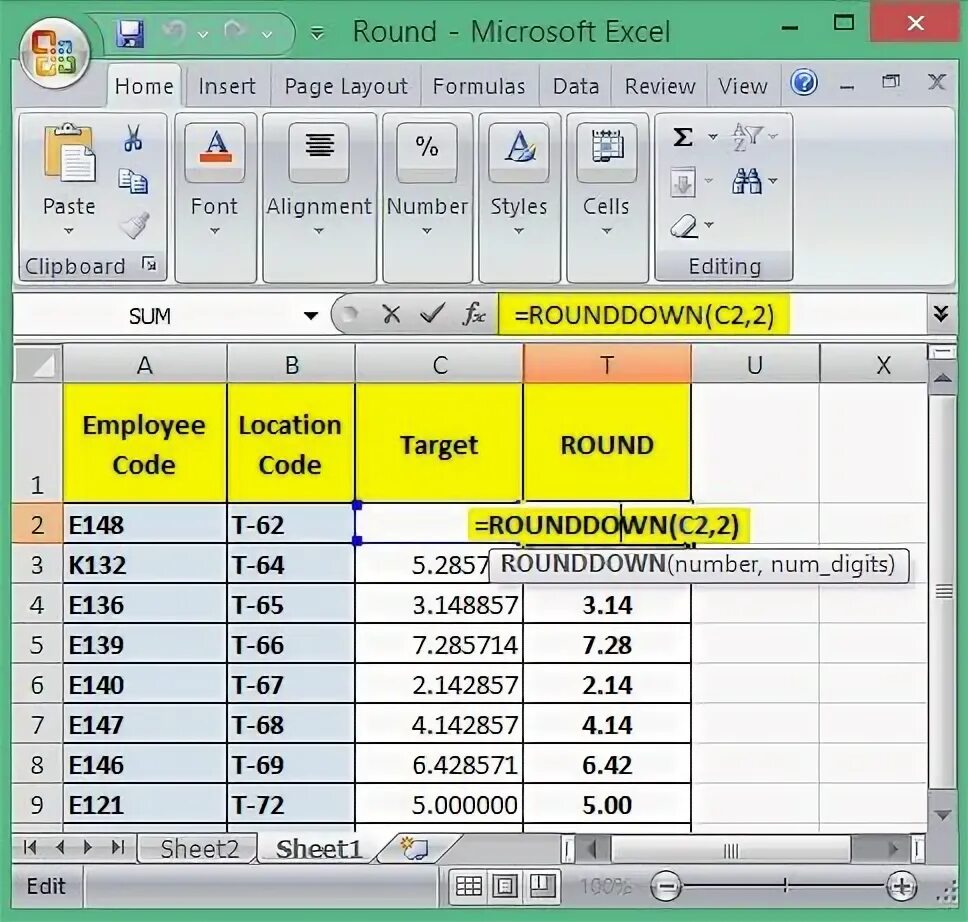The image size is (968, 922).
Task: Switch to Page Layout view
Action: (504, 887)
